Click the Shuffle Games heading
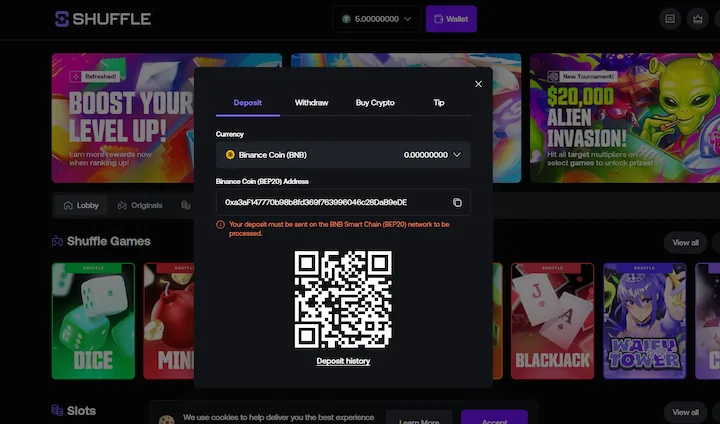720x424 pixels. tap(108, 241)
